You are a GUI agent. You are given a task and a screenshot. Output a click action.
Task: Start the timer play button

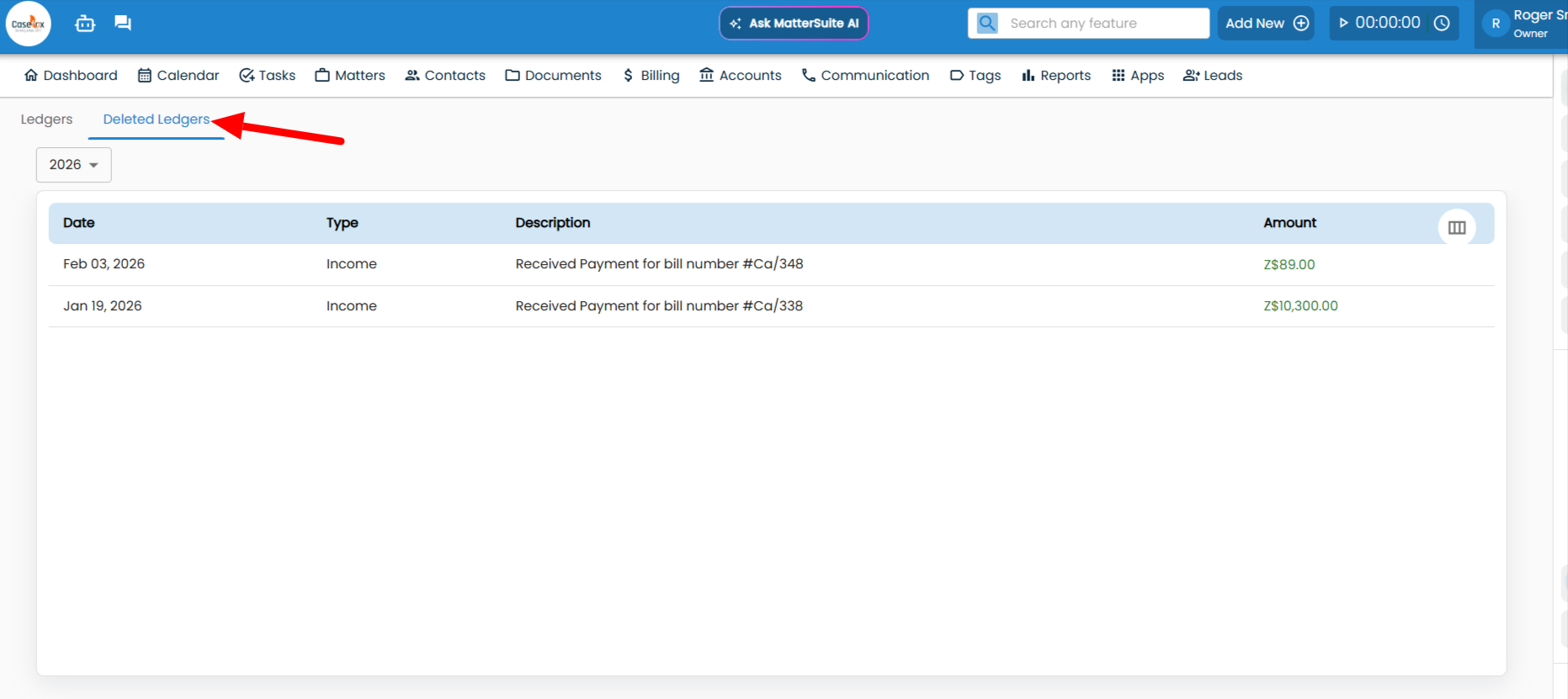pyautogui.click(x=1343, y=24)
